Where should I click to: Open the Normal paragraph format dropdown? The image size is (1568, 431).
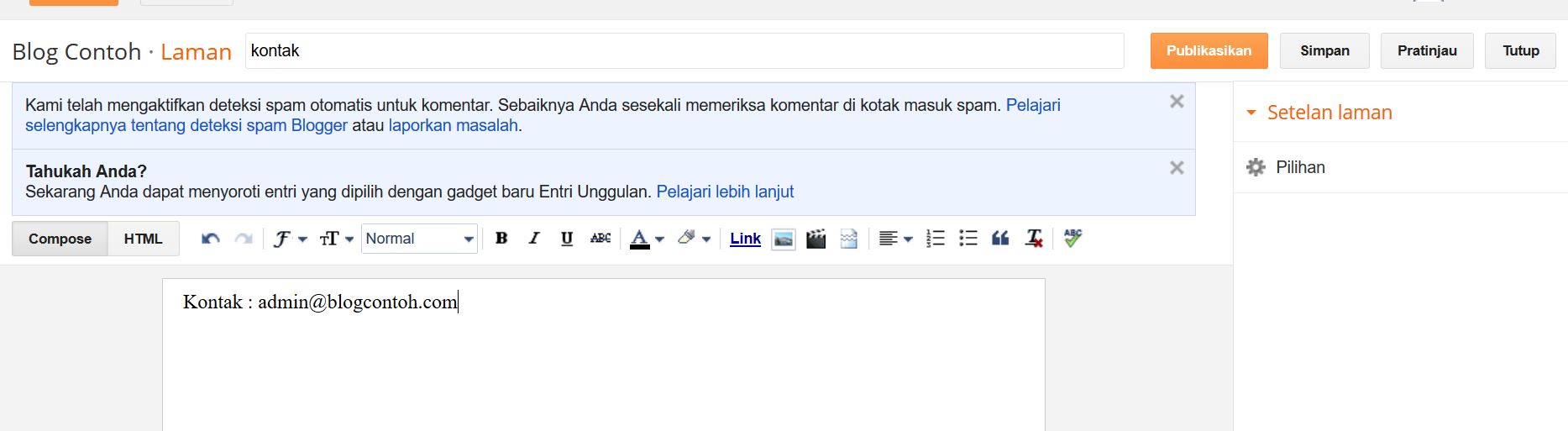tap(419, 239)
